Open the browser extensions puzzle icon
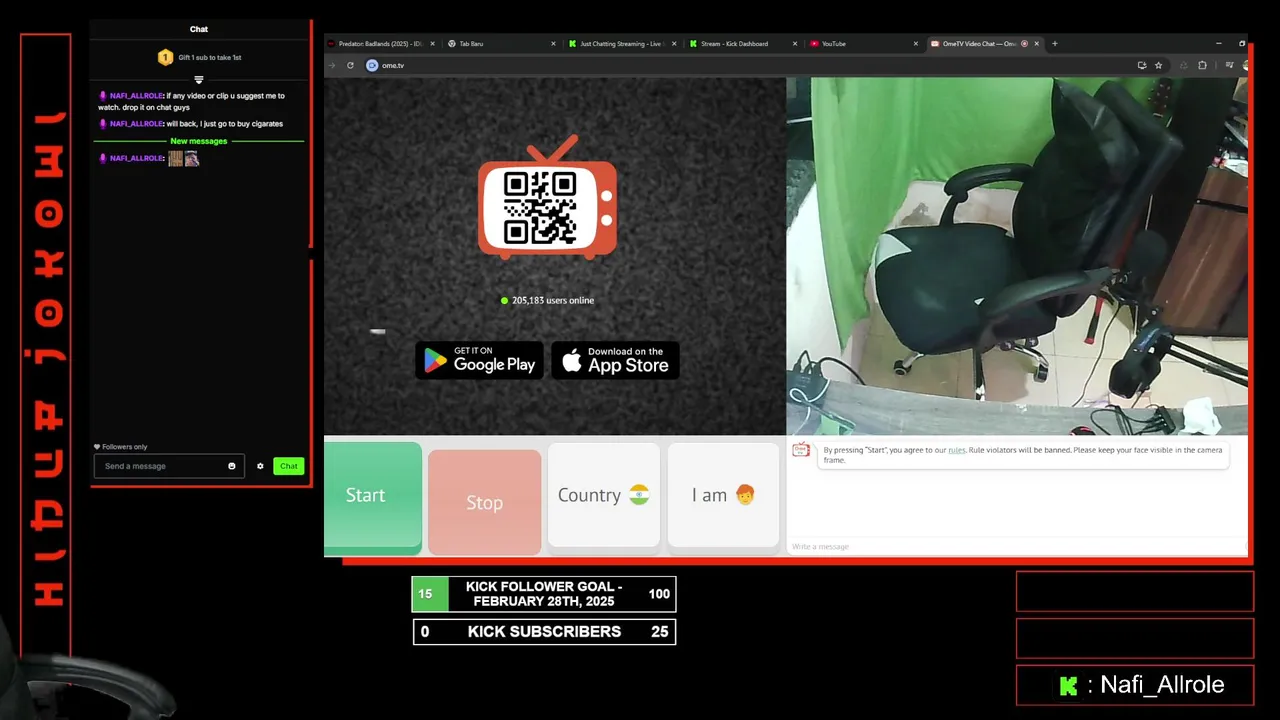The image size is (1280, 720). pyautogui.click(x=1202, y=65)
